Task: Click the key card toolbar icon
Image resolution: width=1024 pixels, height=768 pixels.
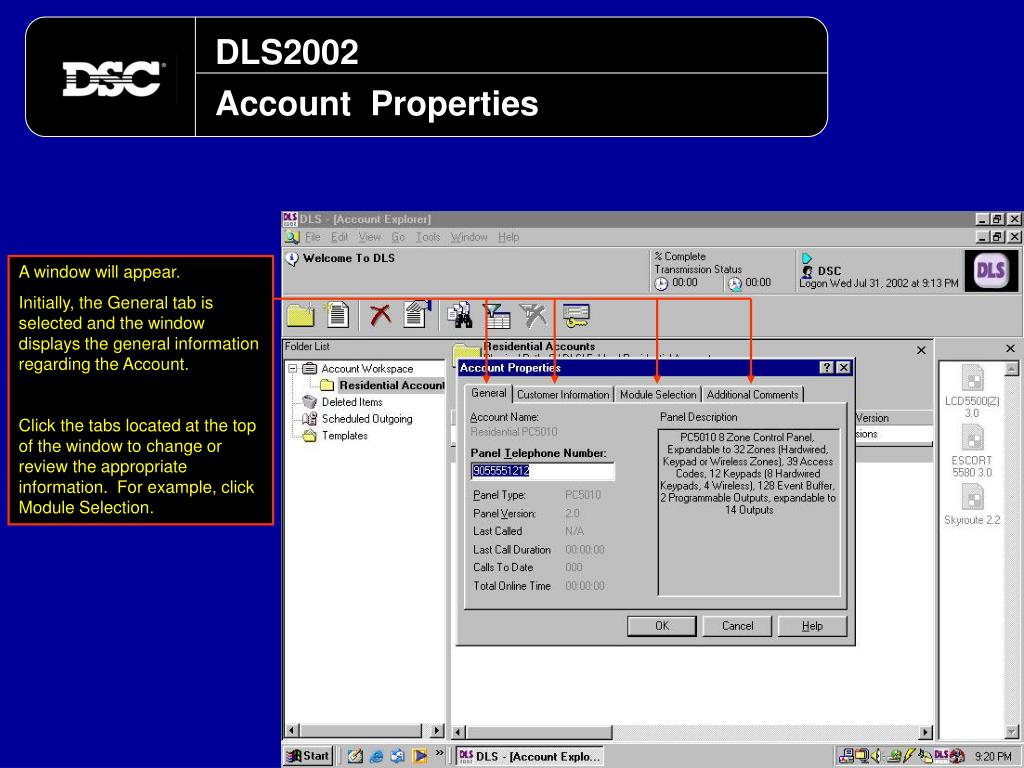Action: (577, 314)
